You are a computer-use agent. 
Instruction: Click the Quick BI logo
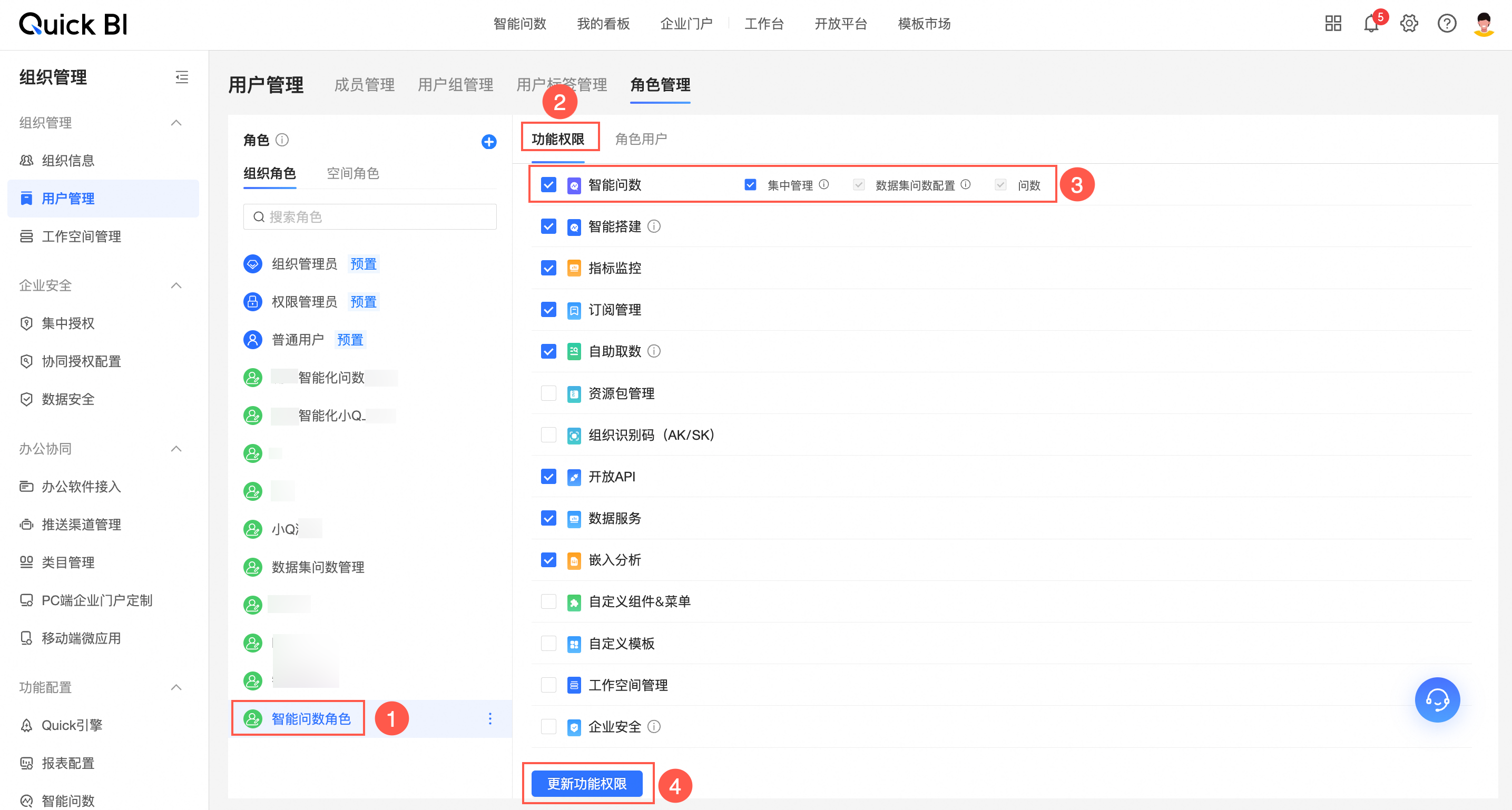pyautogui.click(x=73, y=24)
